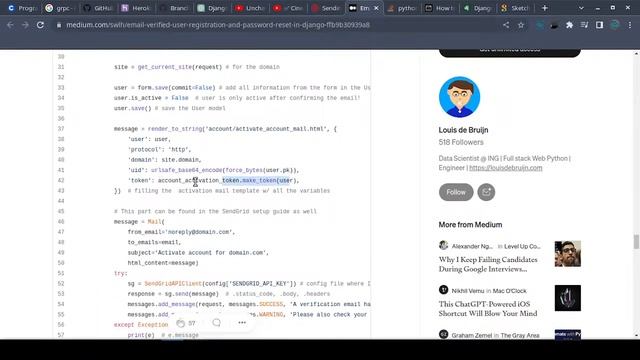Switch to the grpc tab
Viewport: 640px width, 360px height.
tap(60, 8)
